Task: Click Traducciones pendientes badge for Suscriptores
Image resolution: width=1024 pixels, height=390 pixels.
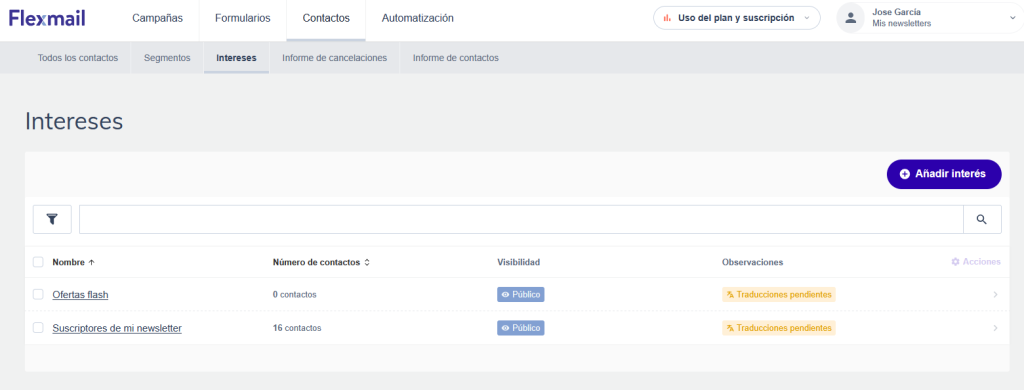Action: (x=778, y=328)
